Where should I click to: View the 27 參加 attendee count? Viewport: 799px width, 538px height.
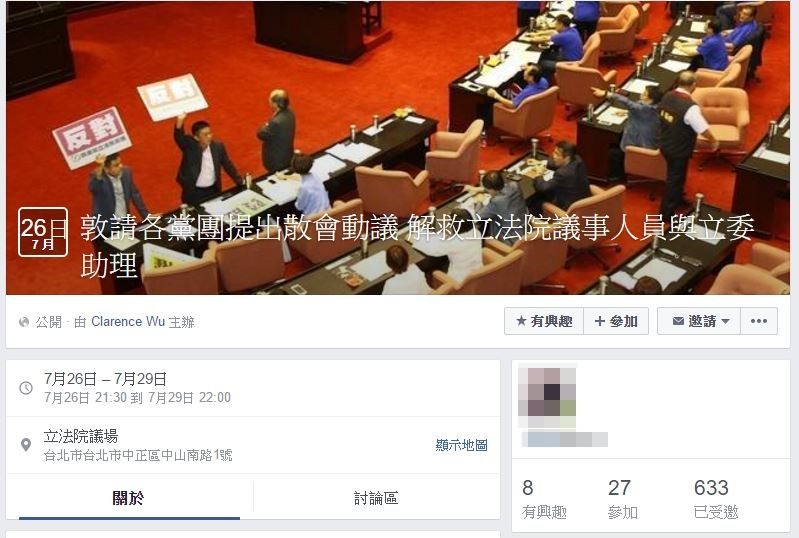tap(623, 499)
